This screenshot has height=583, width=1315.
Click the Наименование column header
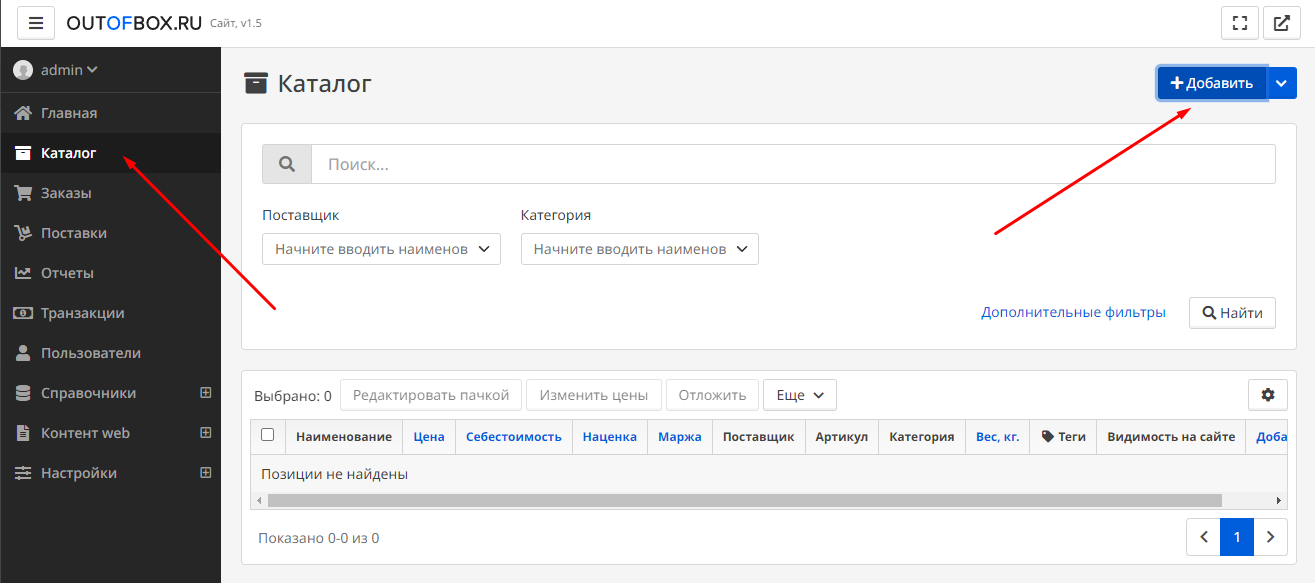point(344,437)
